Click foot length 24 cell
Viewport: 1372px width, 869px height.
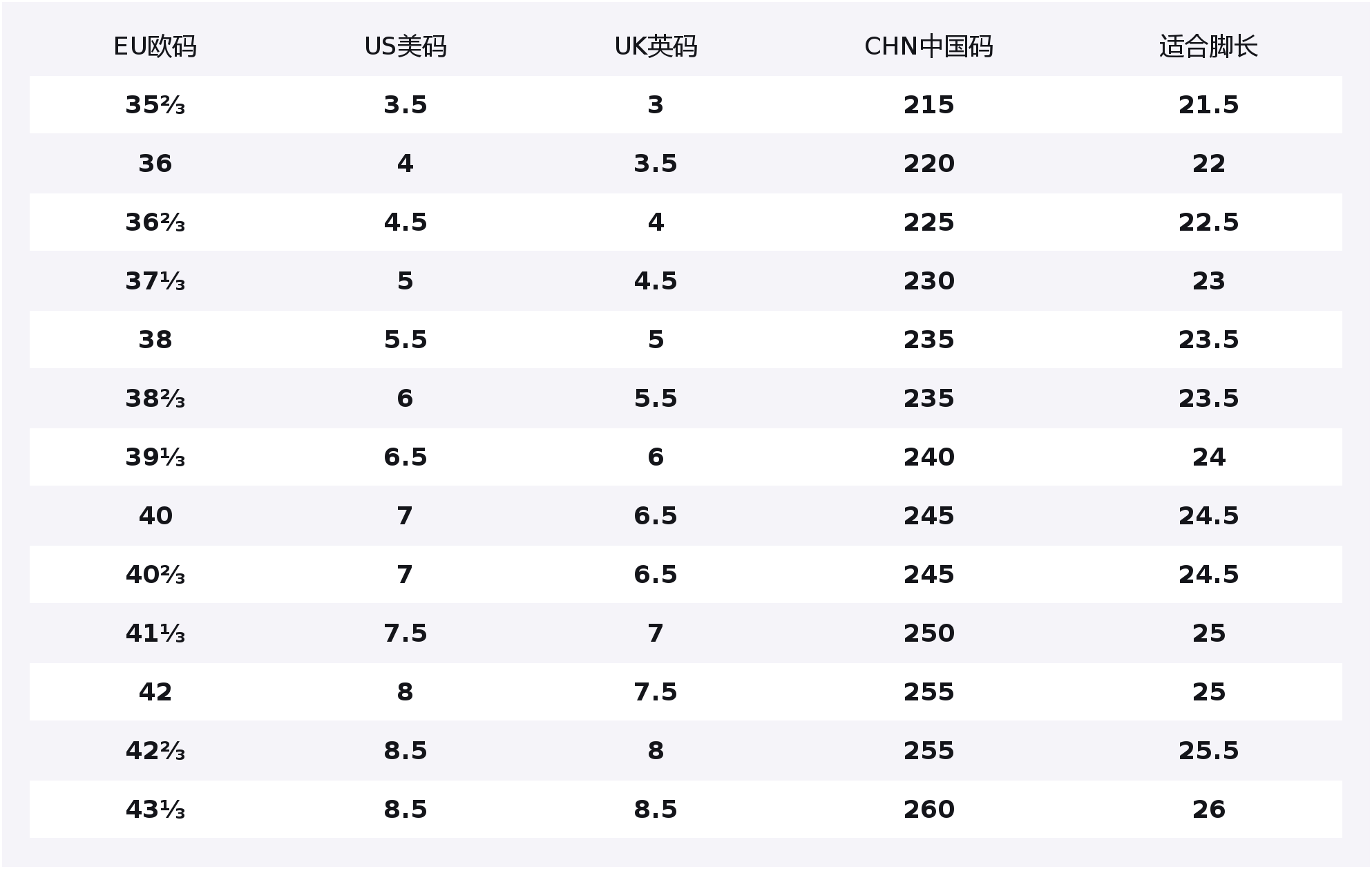pos(1208,457)
